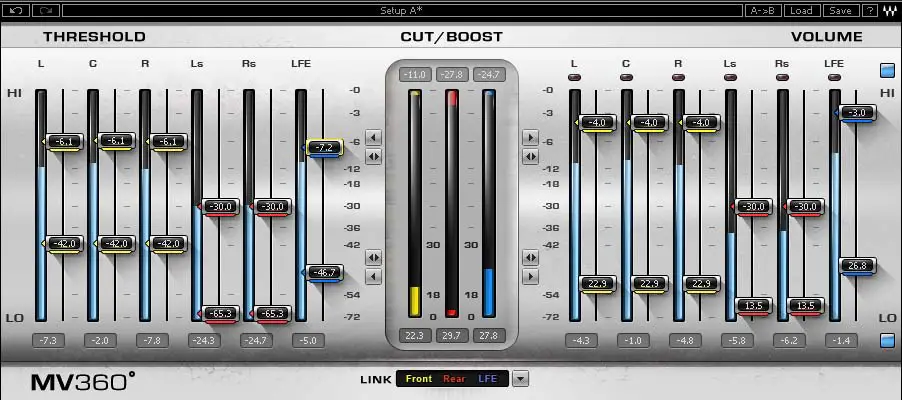Click the Save button
The image size is (902, 400).
coord(840,10)
